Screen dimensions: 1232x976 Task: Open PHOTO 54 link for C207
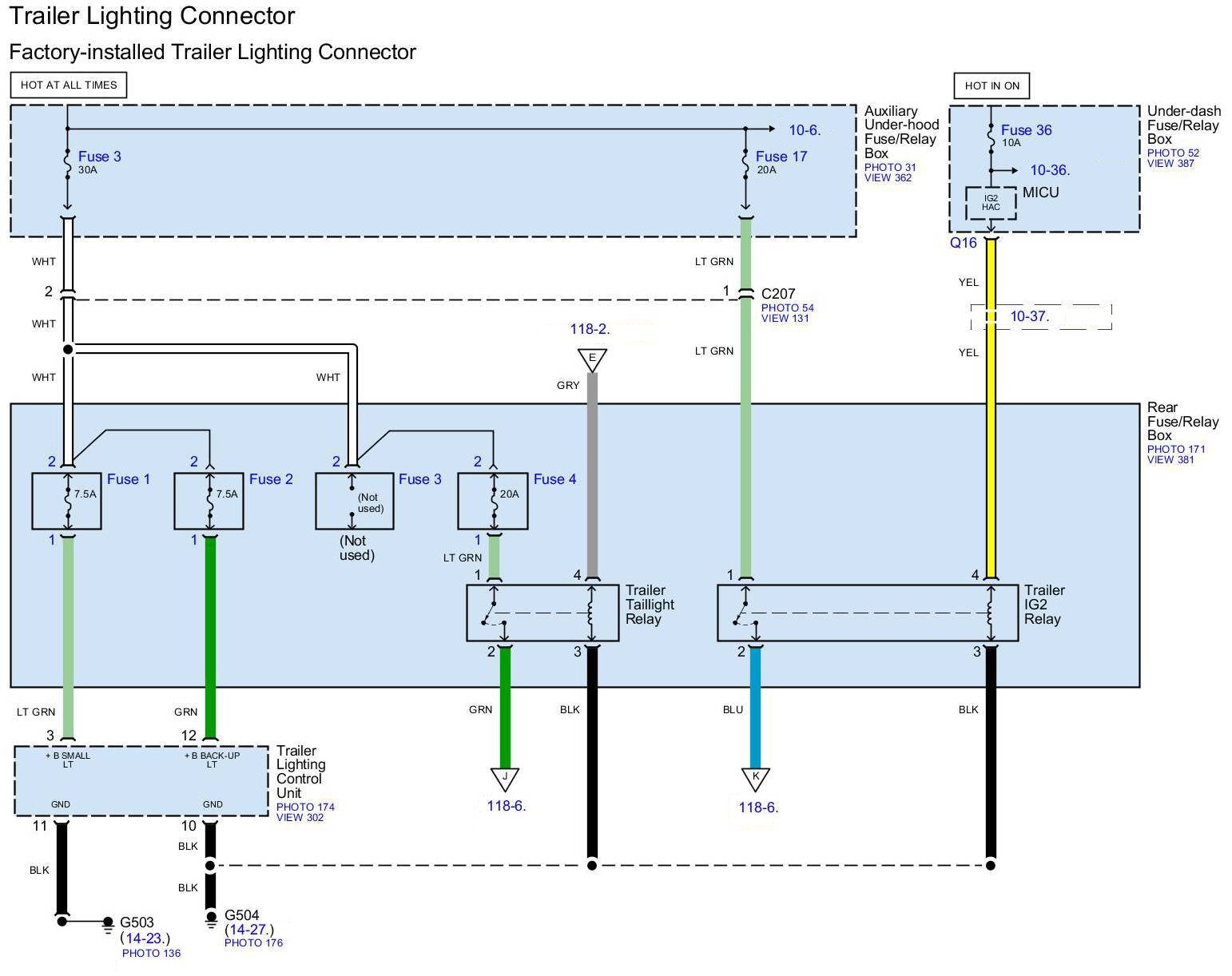(787, 307)
